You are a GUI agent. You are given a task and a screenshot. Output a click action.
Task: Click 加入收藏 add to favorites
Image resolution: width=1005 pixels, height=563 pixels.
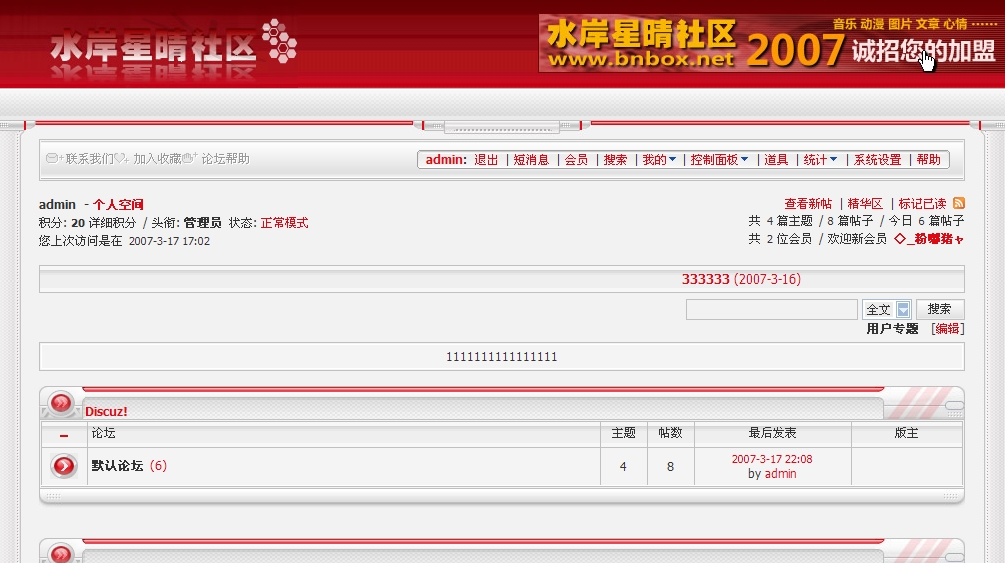pos(157,158)
